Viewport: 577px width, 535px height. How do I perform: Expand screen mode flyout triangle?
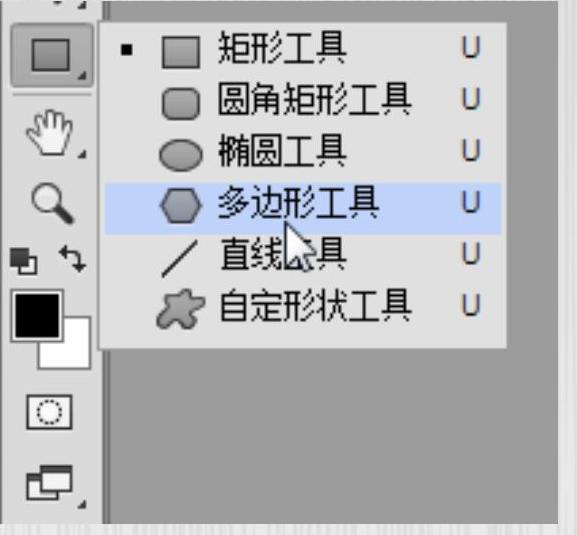point(82,504)
